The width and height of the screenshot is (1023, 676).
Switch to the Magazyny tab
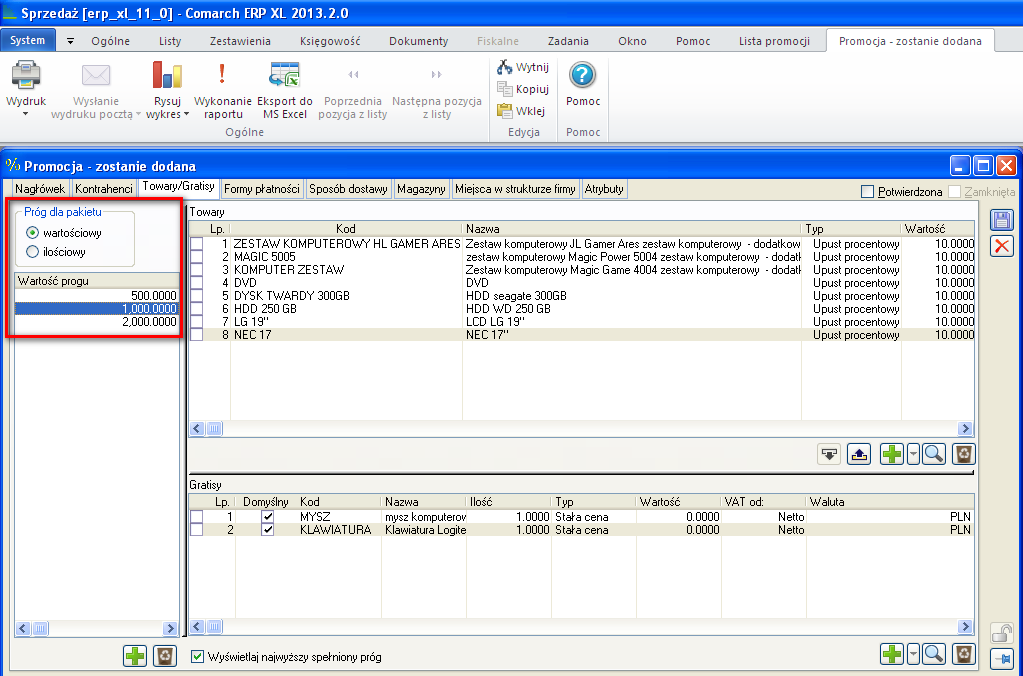(421, 189)
